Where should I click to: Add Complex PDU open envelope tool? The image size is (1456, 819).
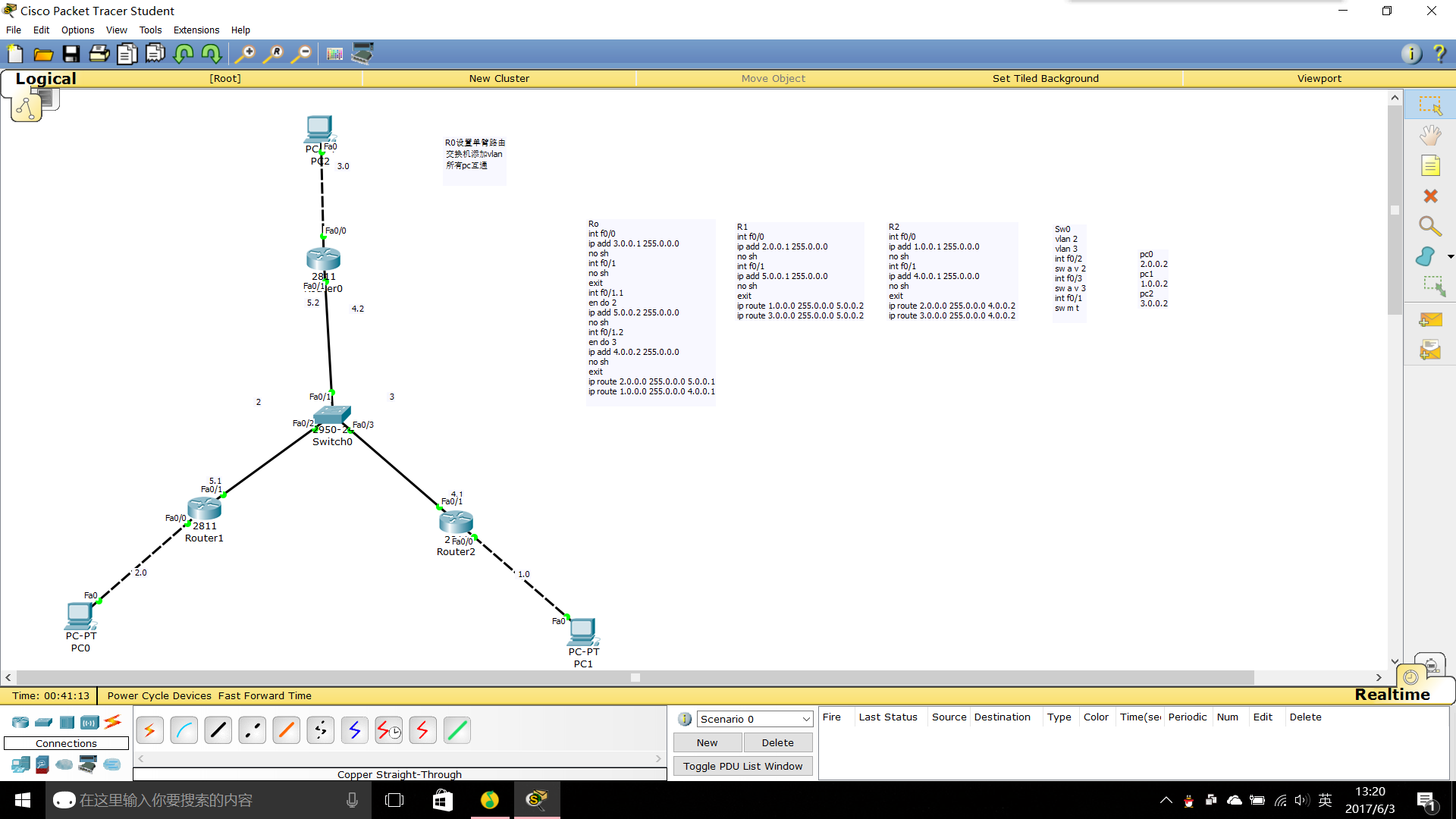click(1430, 350)
